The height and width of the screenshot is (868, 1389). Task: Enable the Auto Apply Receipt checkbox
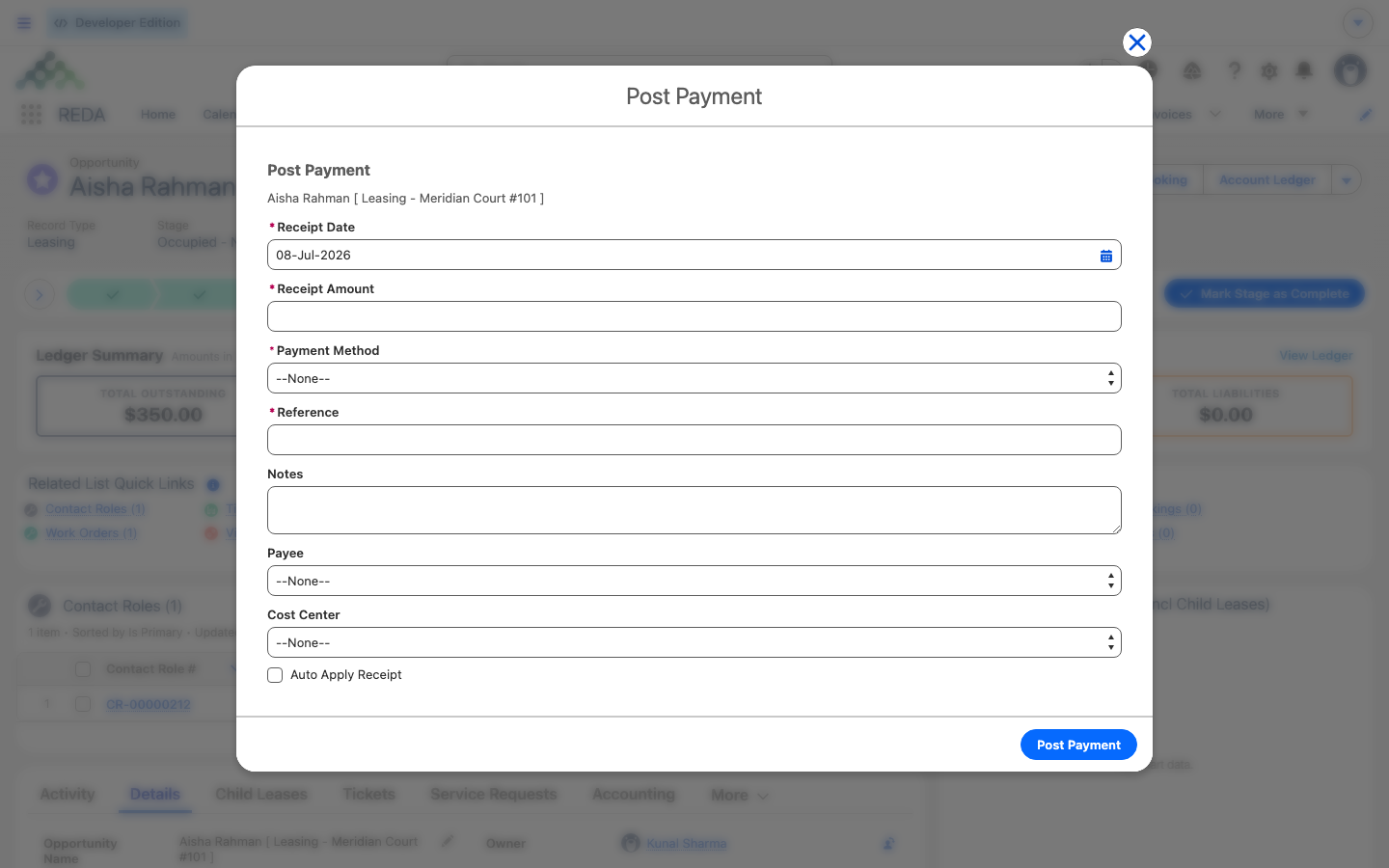click(275, 675)
